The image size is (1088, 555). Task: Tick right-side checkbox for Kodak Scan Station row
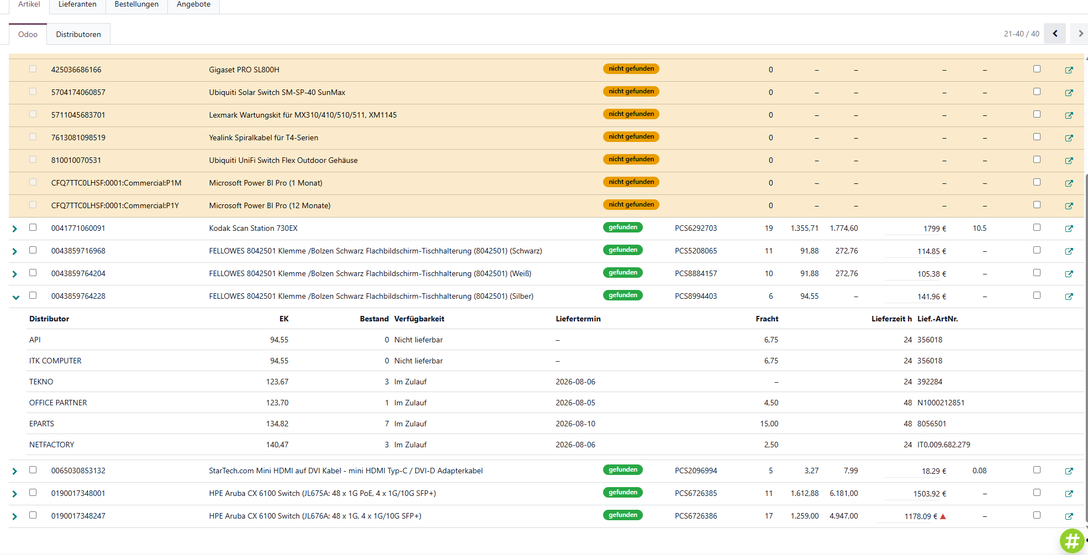click(x=1037, y=227)
